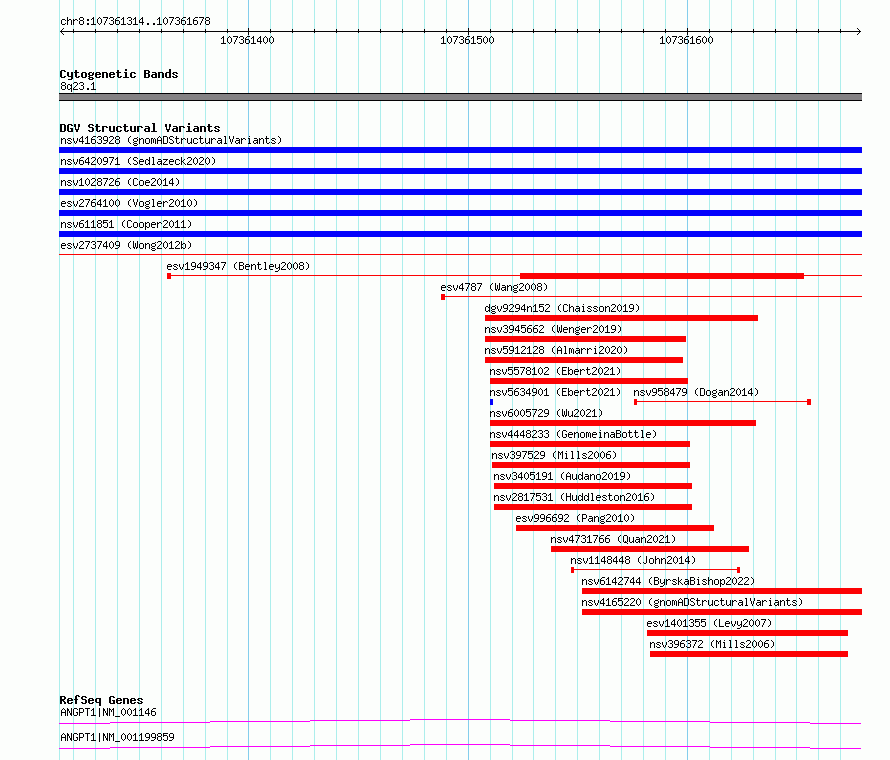Click nsv5634901 Ebert2021 label
The image size is (890, 760).
pos(555,392)
